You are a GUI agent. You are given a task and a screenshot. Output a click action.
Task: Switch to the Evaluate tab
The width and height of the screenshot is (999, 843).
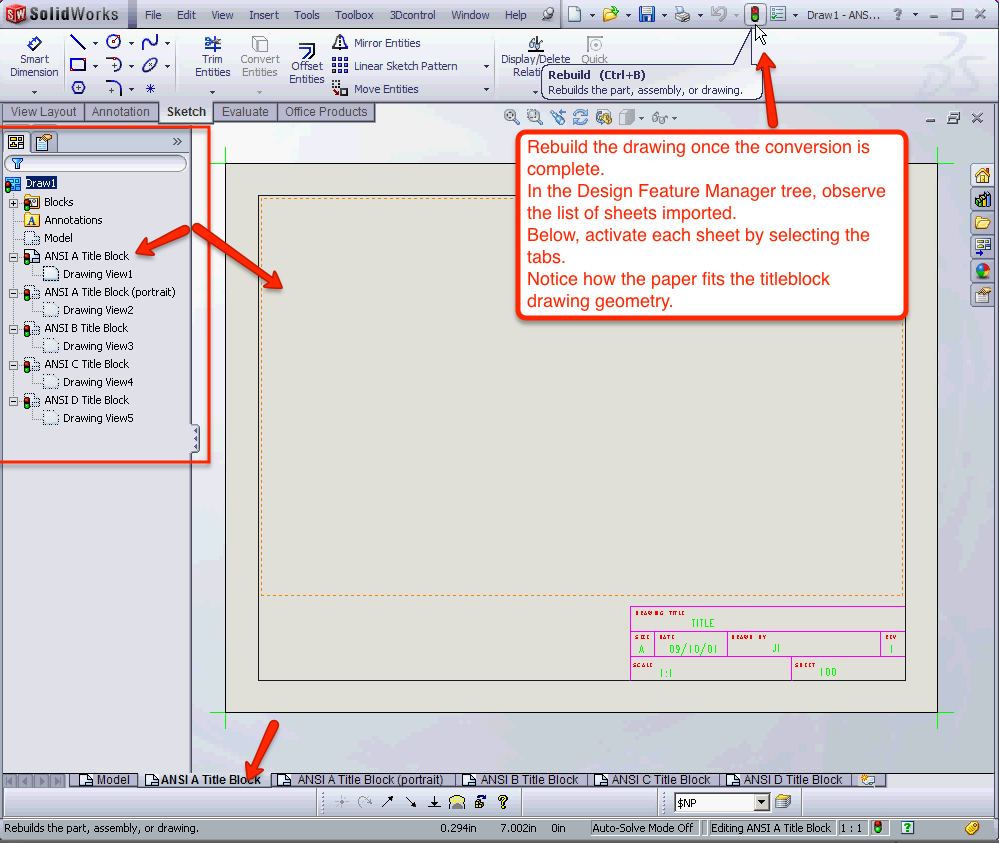tap(245, 112)
